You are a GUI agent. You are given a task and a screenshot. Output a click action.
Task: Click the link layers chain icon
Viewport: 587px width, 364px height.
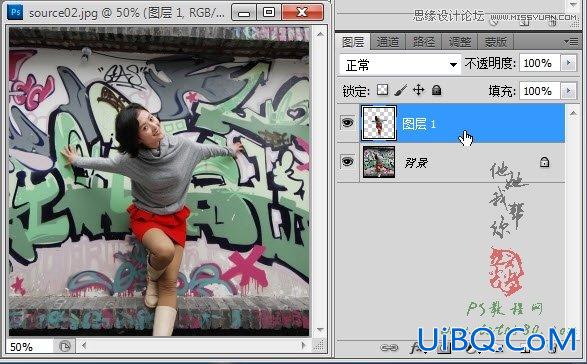tap(389, 348)
